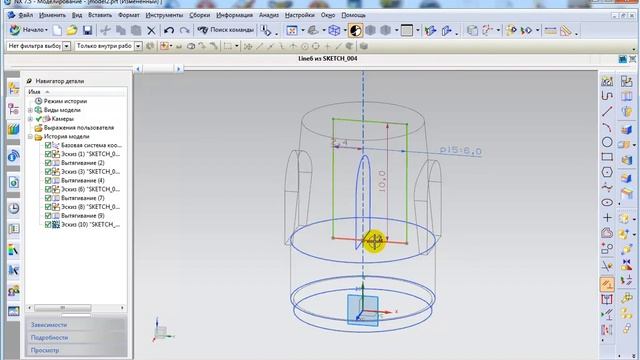Image resolution: width=640 pixels, height=360 pixels.
Task: Toggle checkbox for Вытягивание (2)
Action: [48, 163]
